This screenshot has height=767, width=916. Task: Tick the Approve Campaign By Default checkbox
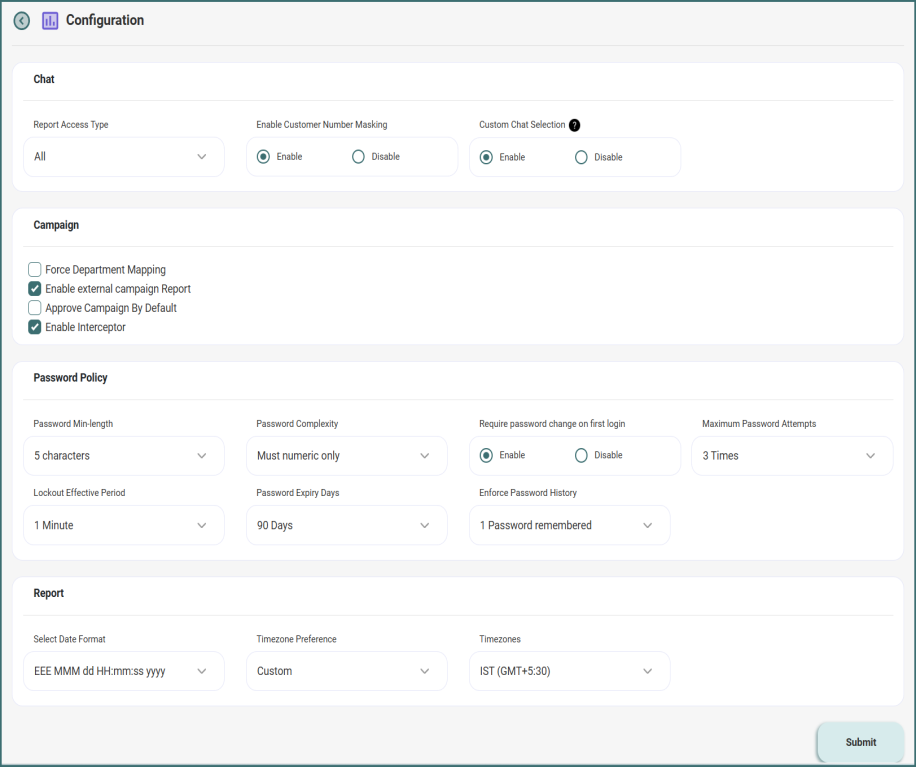[x=35, y=308]
